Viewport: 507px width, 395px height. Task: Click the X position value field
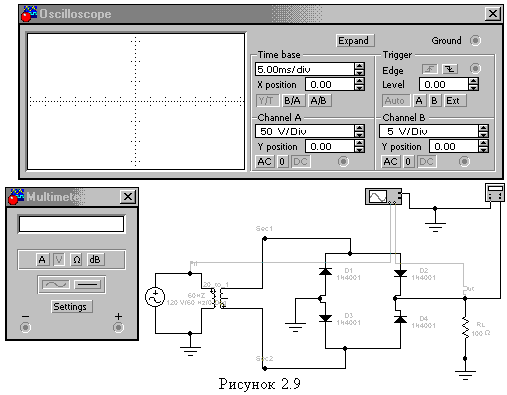(330, 84)
